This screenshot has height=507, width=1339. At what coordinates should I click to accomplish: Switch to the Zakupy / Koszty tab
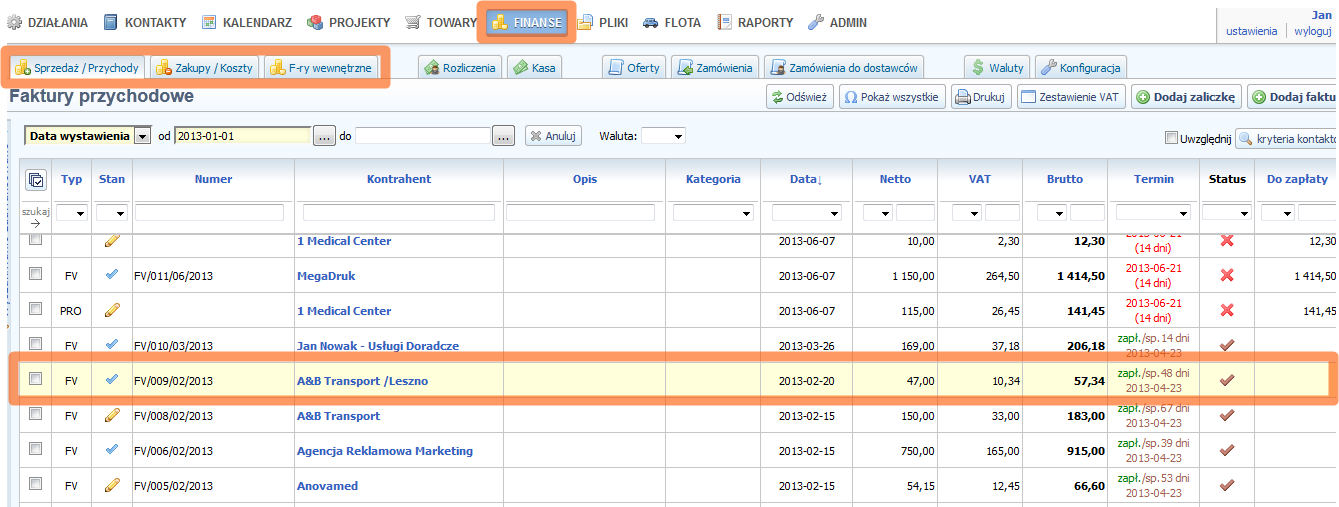(x=206, y=68)
